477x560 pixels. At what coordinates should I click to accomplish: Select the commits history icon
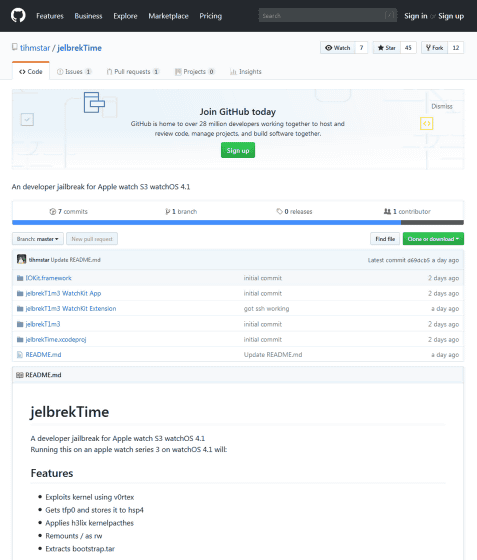pyautogui.click(x=52, y=211)
